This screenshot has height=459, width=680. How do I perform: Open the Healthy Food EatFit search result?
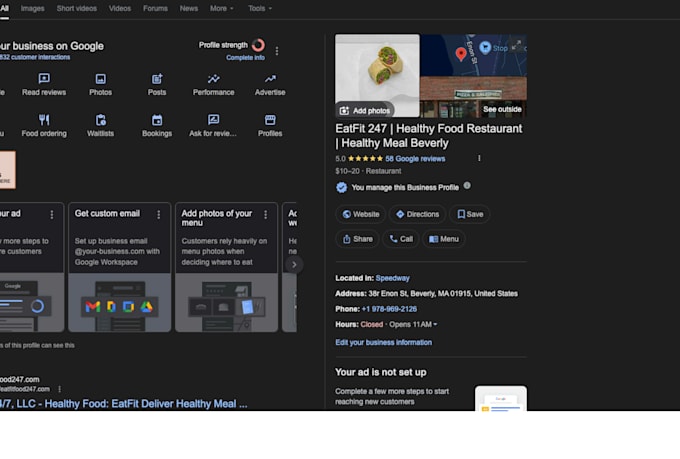pos(124,404)
